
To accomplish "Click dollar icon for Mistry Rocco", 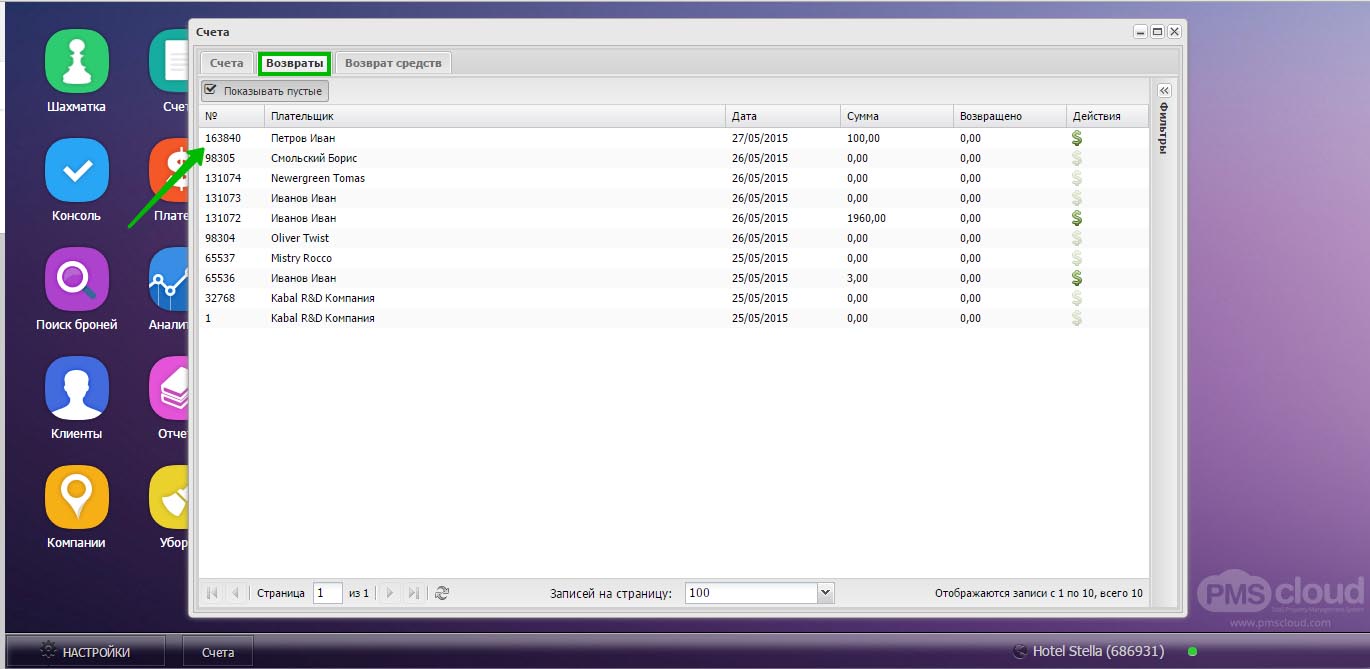I will coord(1077,258).
